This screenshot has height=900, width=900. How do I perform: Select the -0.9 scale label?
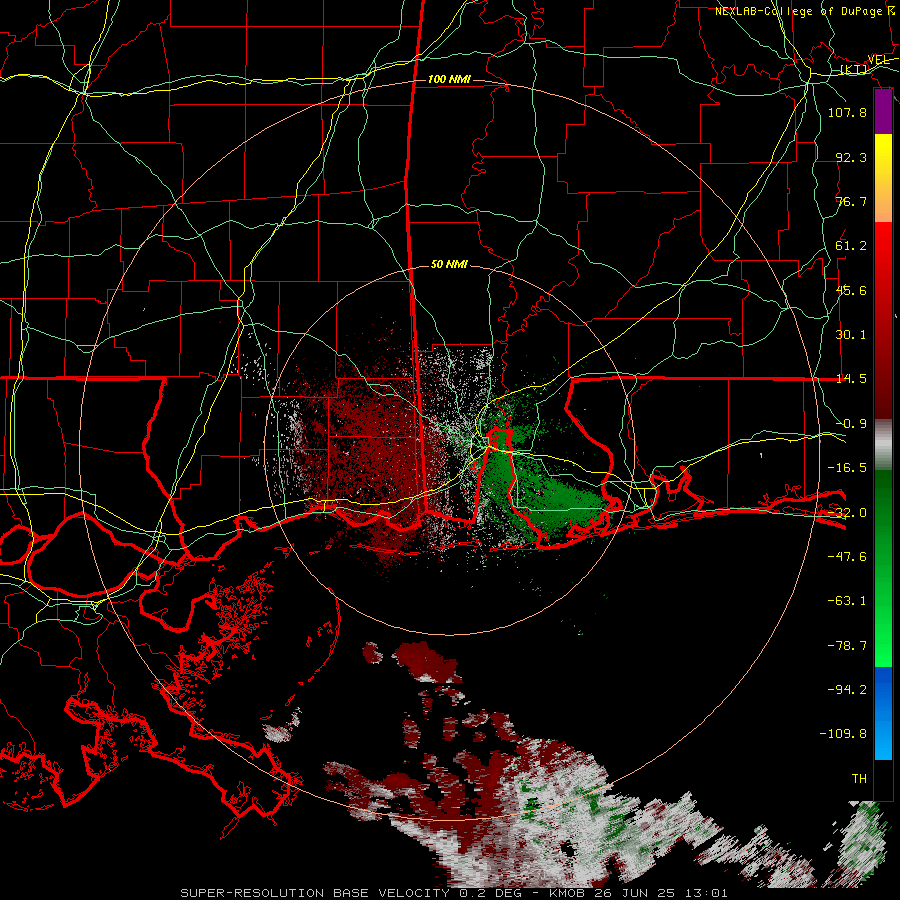point(851,424)
